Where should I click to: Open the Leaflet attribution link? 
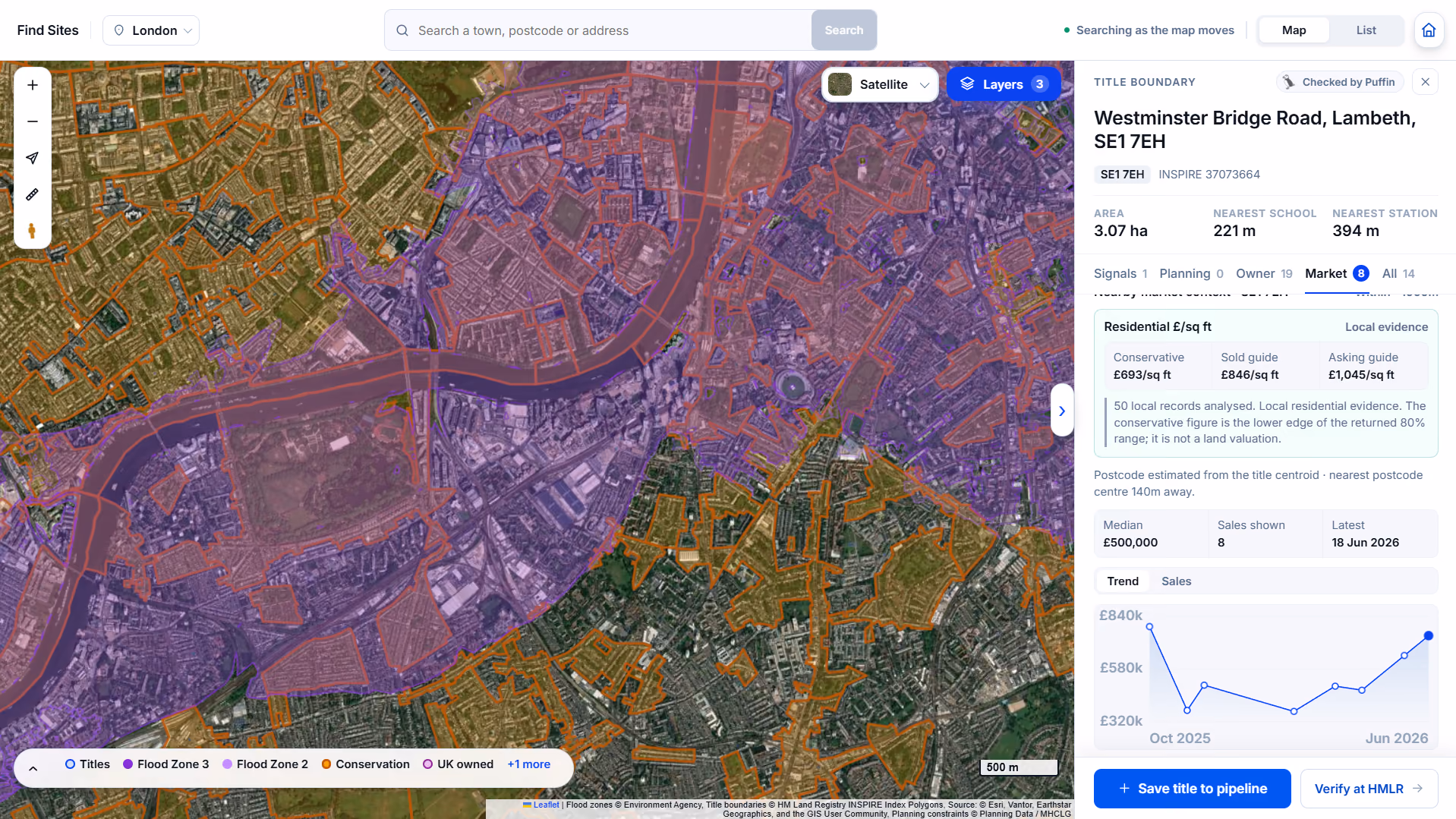[541, 805]
